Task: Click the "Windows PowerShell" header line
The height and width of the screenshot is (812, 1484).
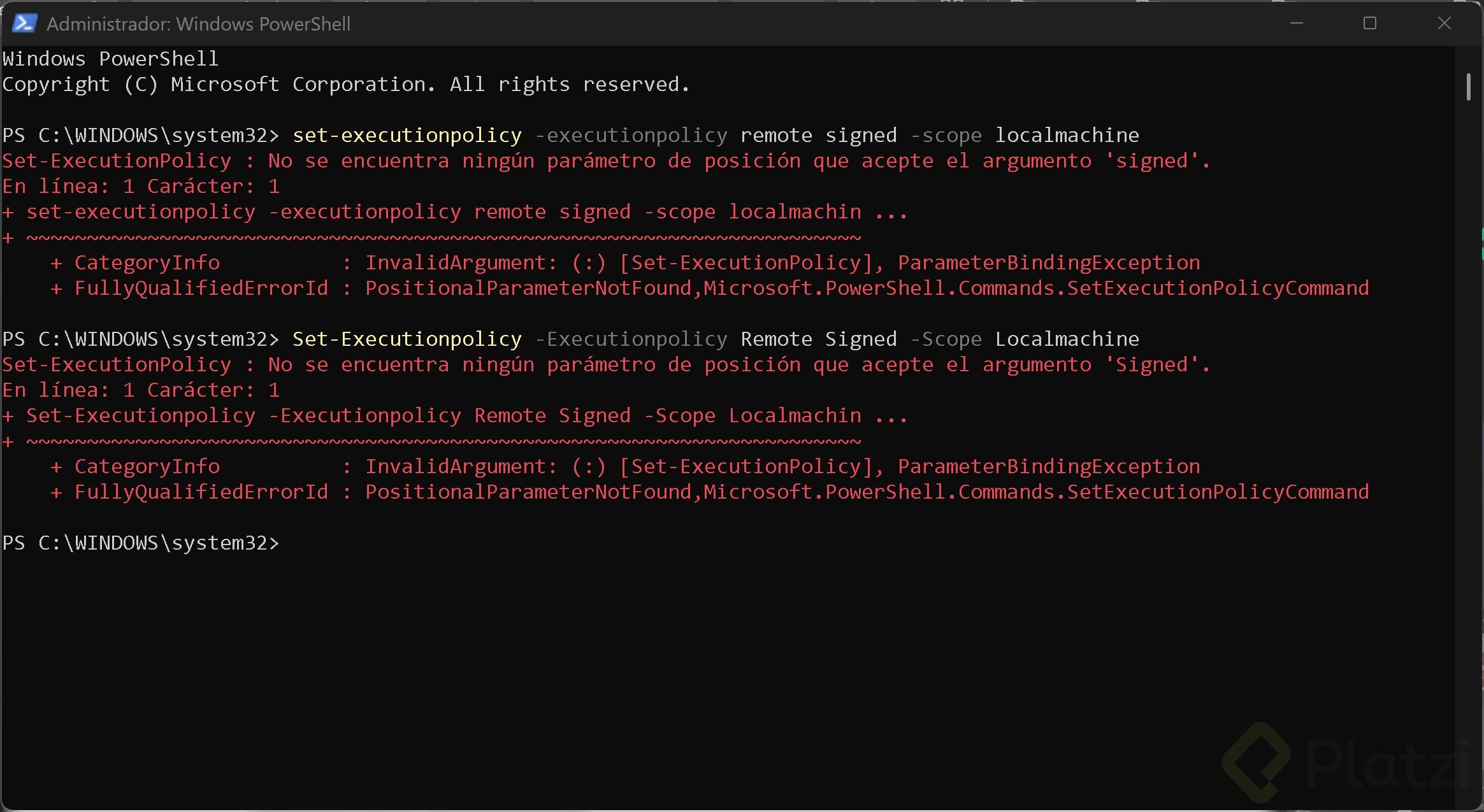Action: (x=111, y=59)
